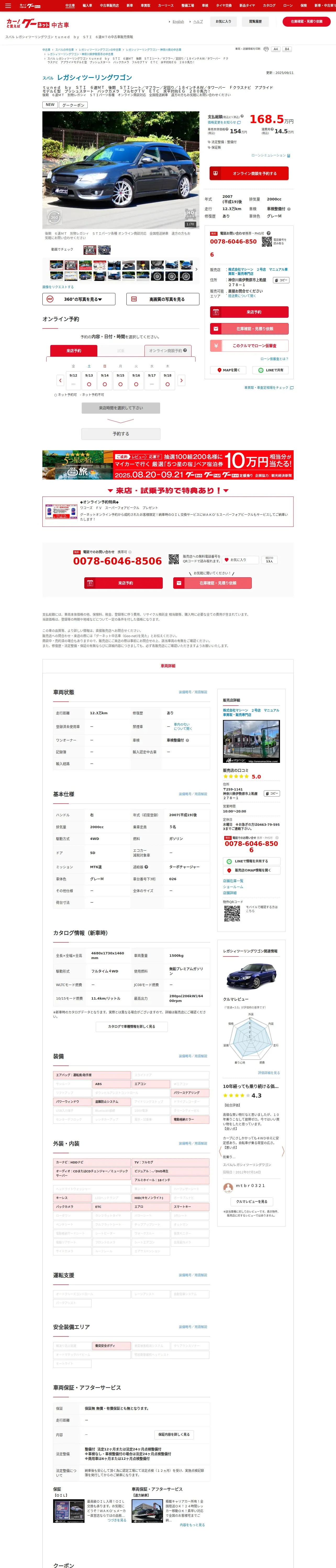Image resolution: width=336 pixels, height=1568 pixels.
Task: Open 中古車販売店 in top navigation
Action: 109,5
